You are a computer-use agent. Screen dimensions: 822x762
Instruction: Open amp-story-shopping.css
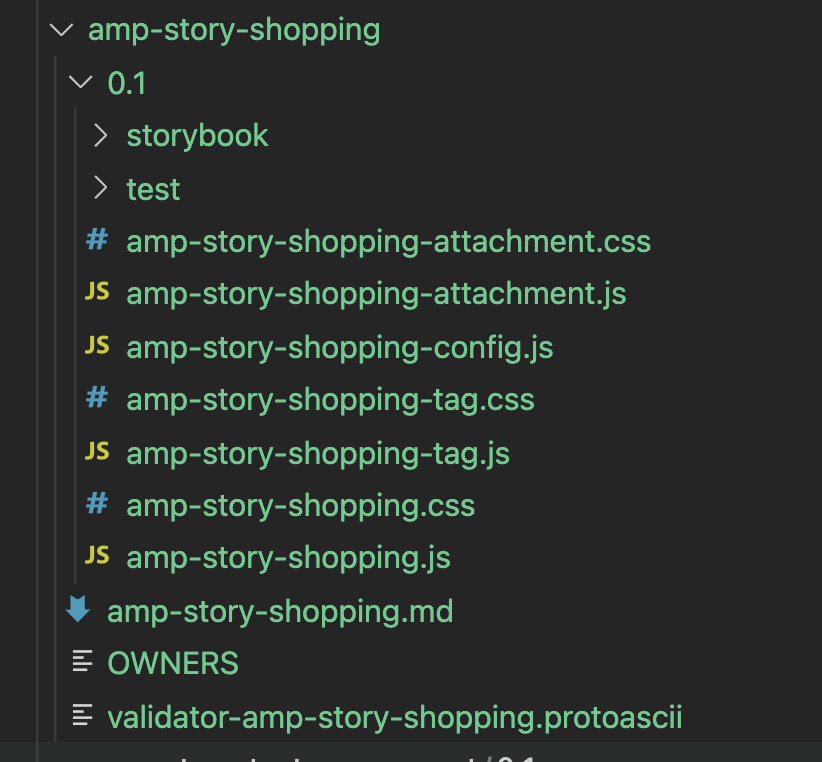point(300,503)
